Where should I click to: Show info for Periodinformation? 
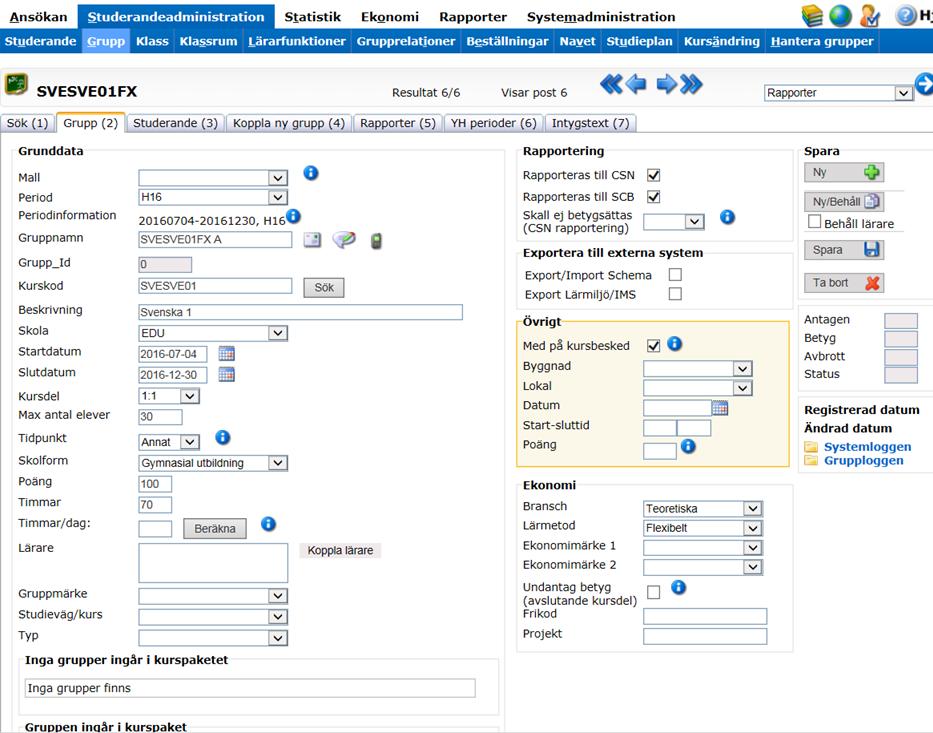pos(293,216)
